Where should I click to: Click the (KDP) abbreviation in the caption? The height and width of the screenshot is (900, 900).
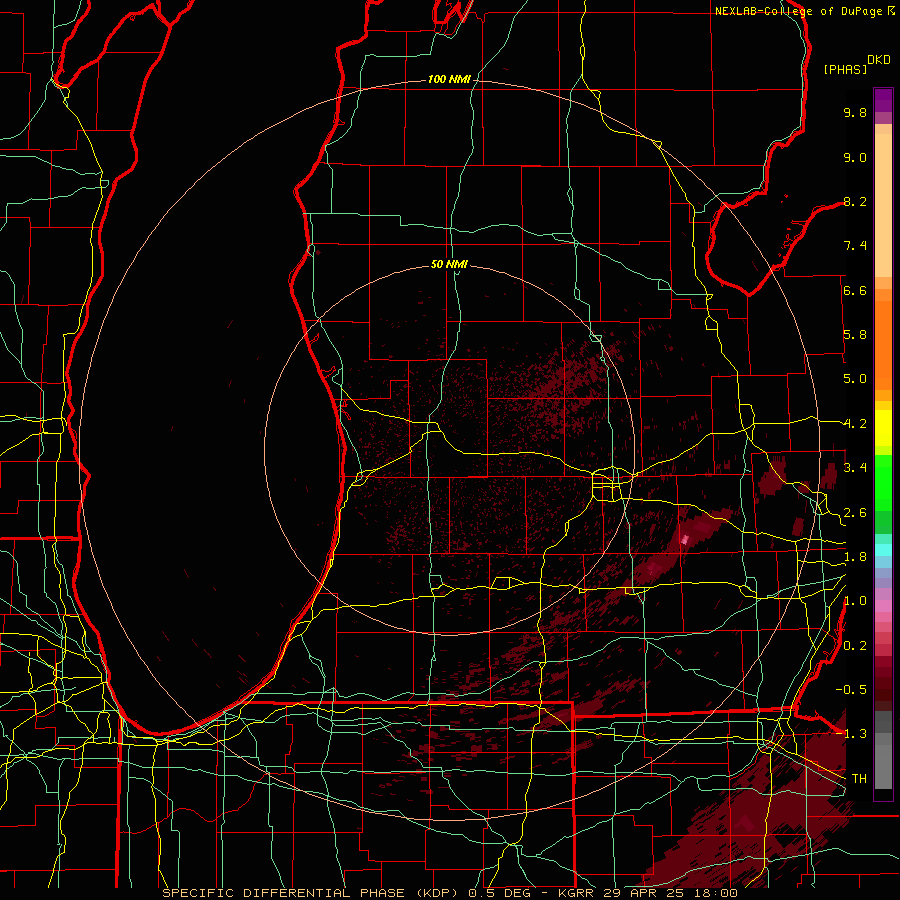pyautogui.click(x=438, y=893)
